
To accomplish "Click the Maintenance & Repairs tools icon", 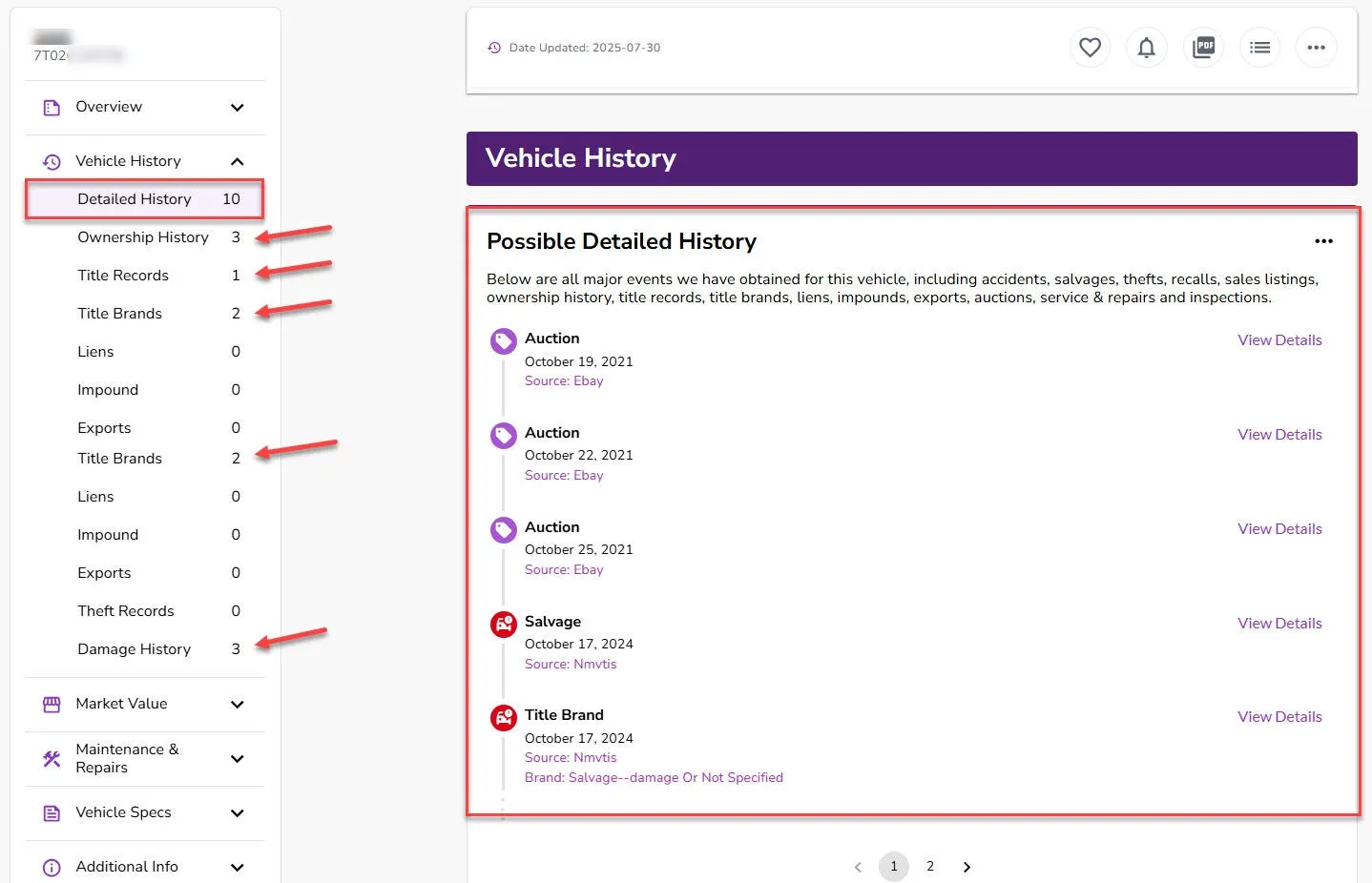I will click(x=52, y=759).
